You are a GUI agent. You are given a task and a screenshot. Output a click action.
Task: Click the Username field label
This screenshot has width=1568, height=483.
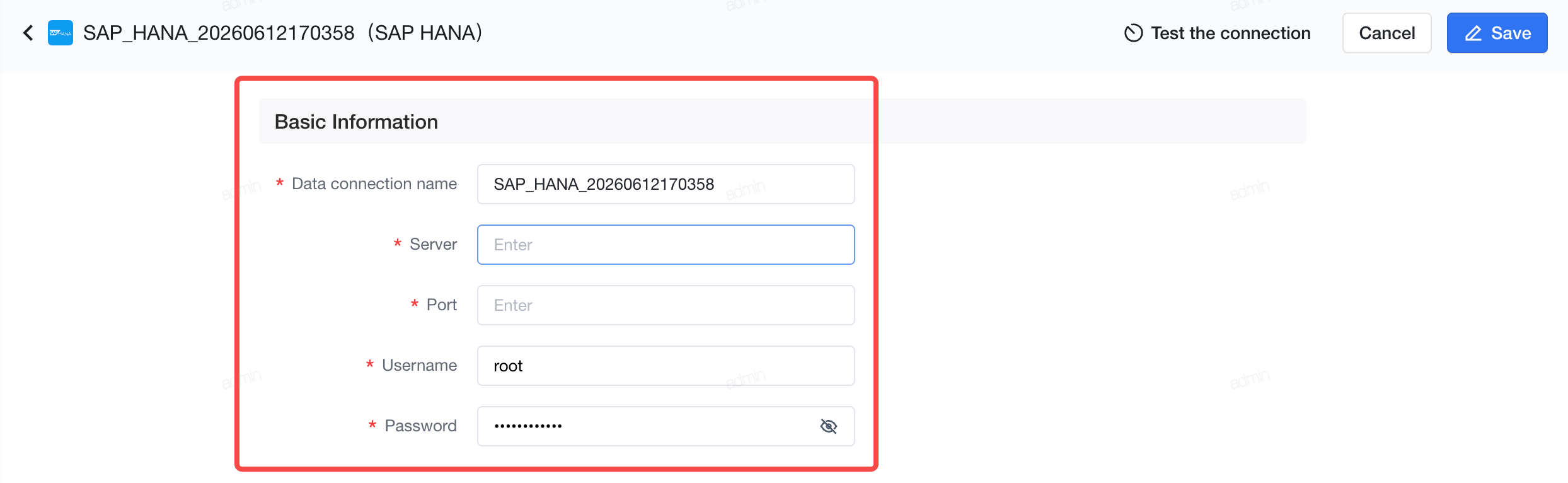[x=419, y=365]
